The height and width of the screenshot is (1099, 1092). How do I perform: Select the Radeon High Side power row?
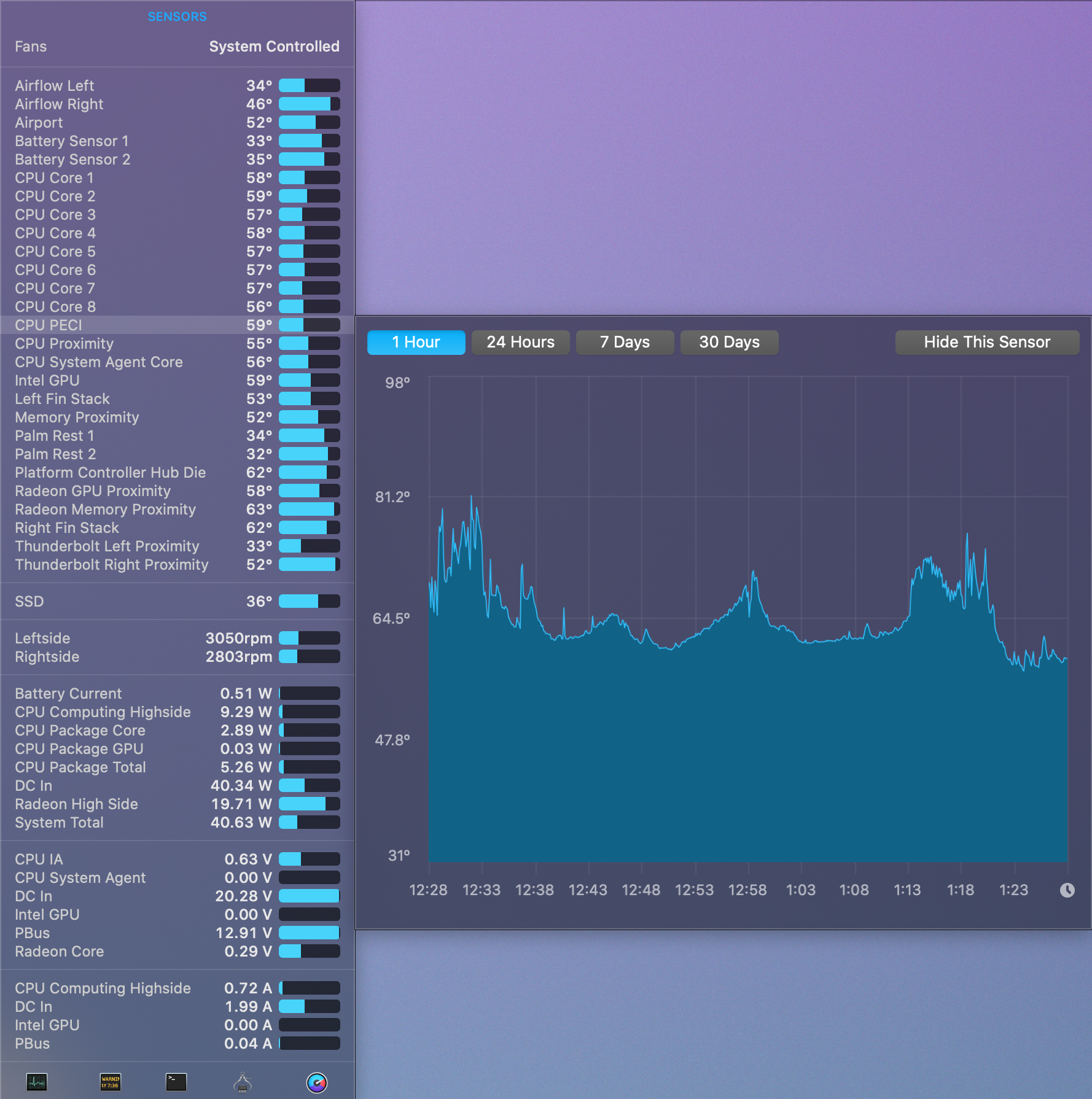pyautogui.click(x=177, y=804)
